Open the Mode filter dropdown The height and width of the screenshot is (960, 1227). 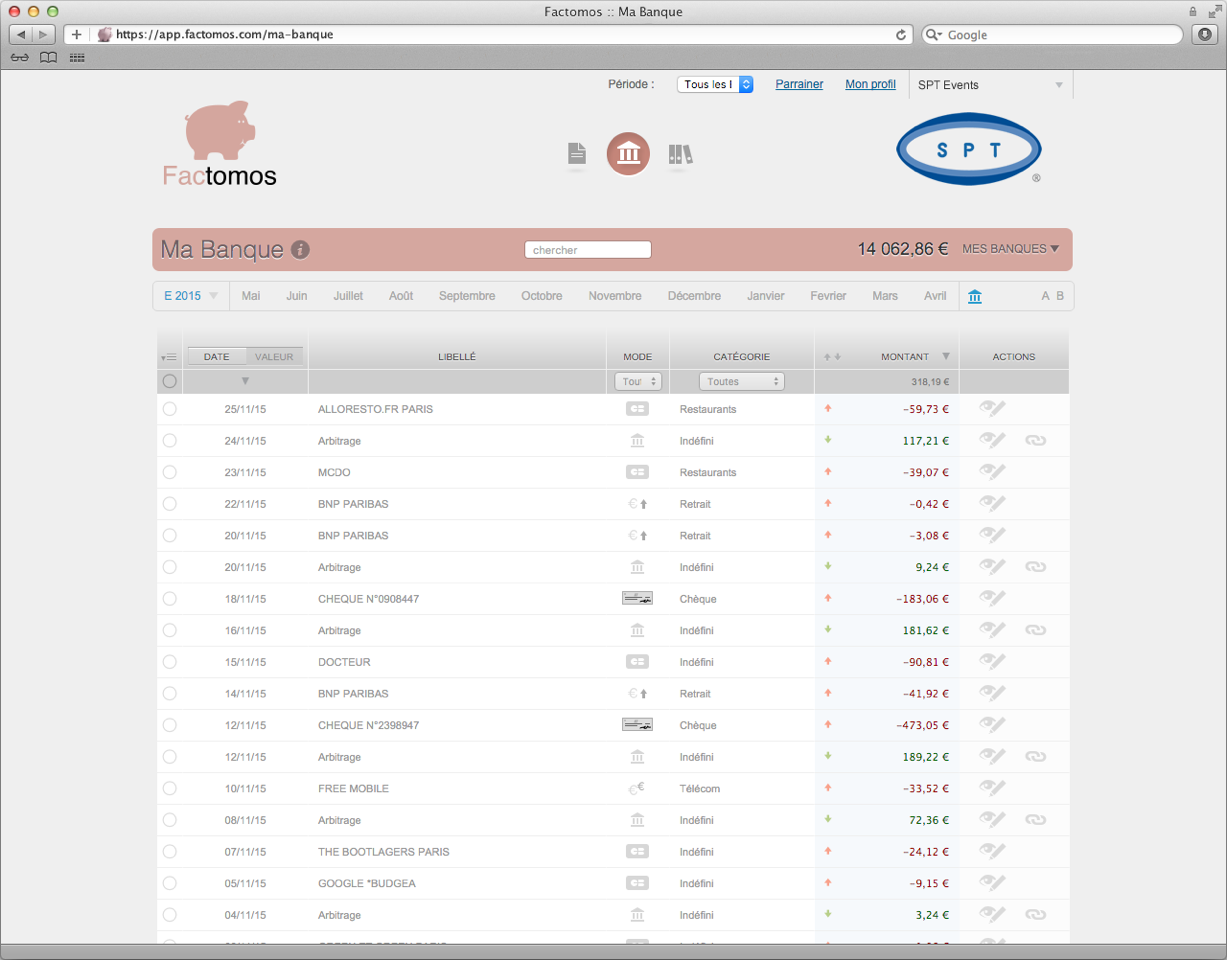(x=638, y=381)
